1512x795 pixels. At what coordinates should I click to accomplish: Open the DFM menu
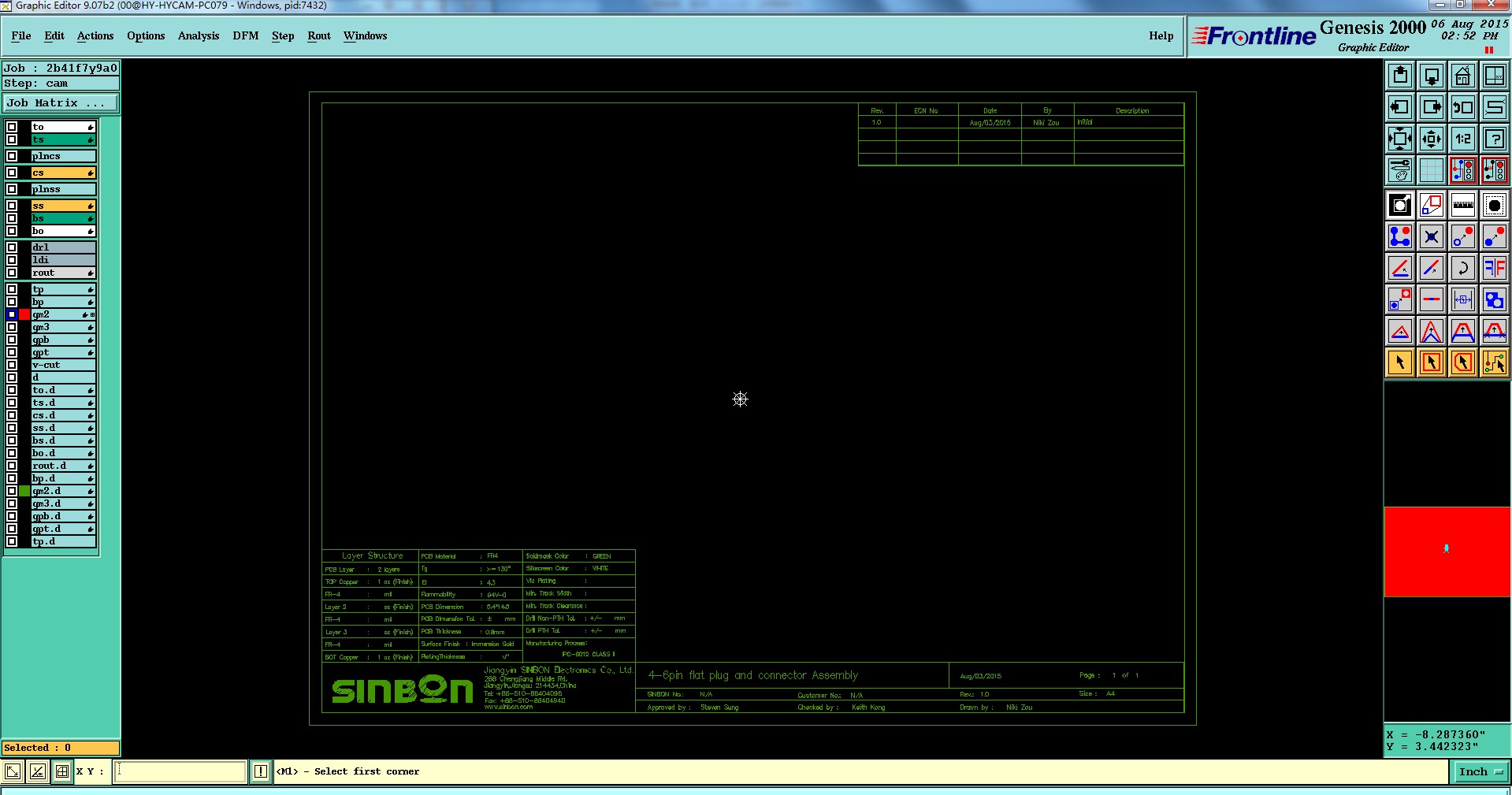246,35
